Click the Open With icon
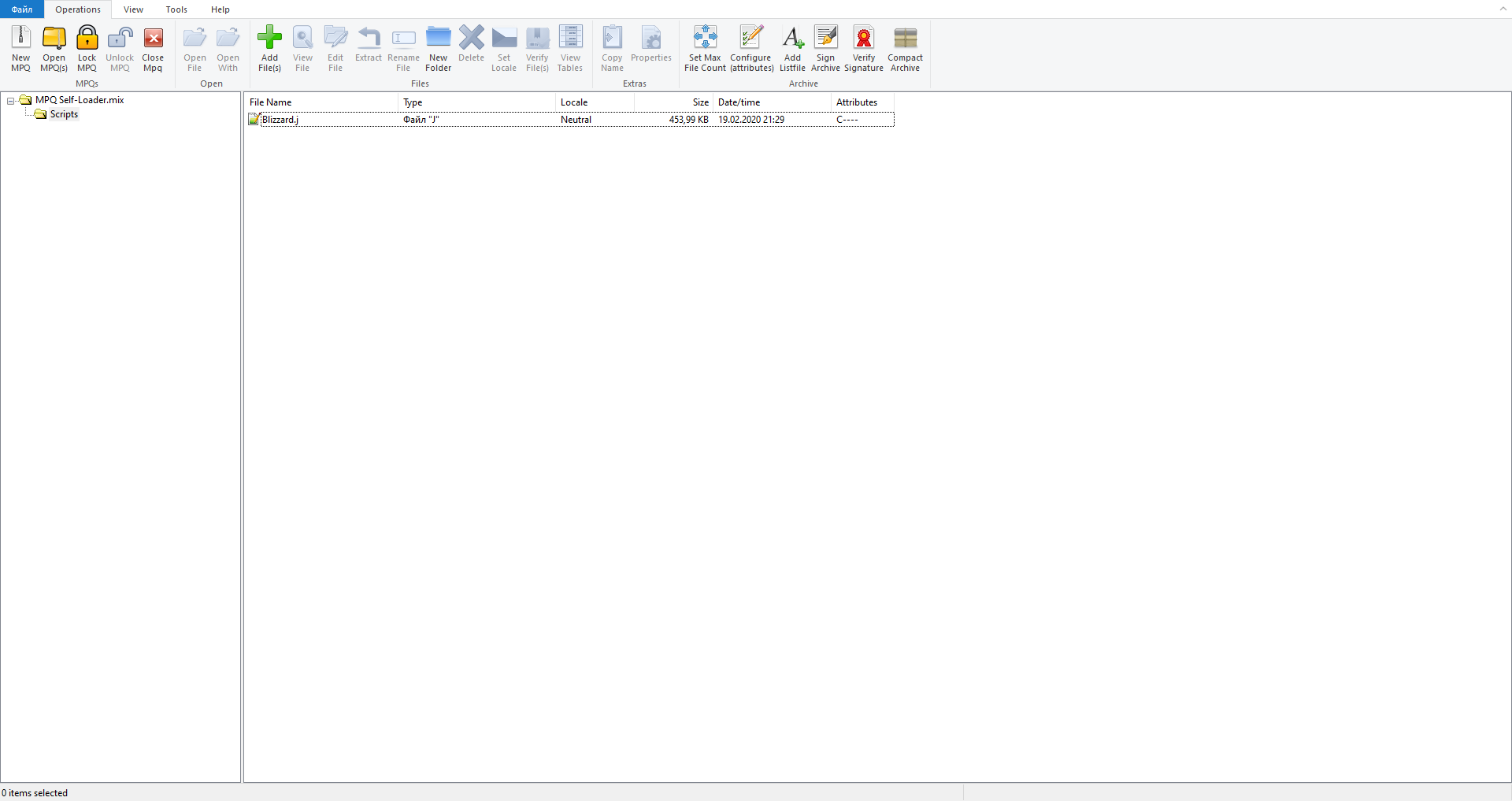 pyautogui.click(x=228, y=49)
